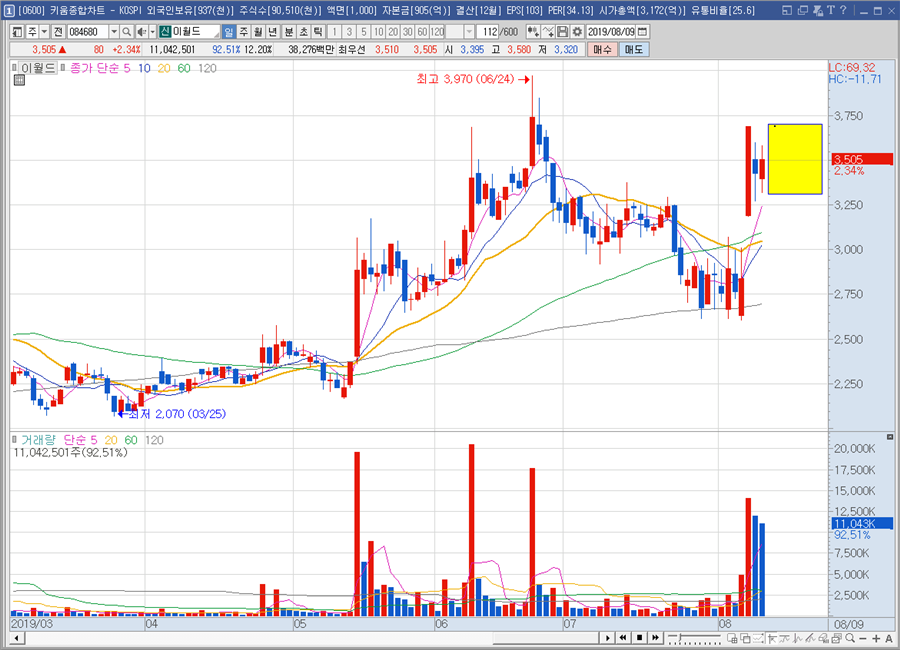Click the first bottom toolbar chart-add icon
This screenshot has height=650, width=900.
coord(732,638)
